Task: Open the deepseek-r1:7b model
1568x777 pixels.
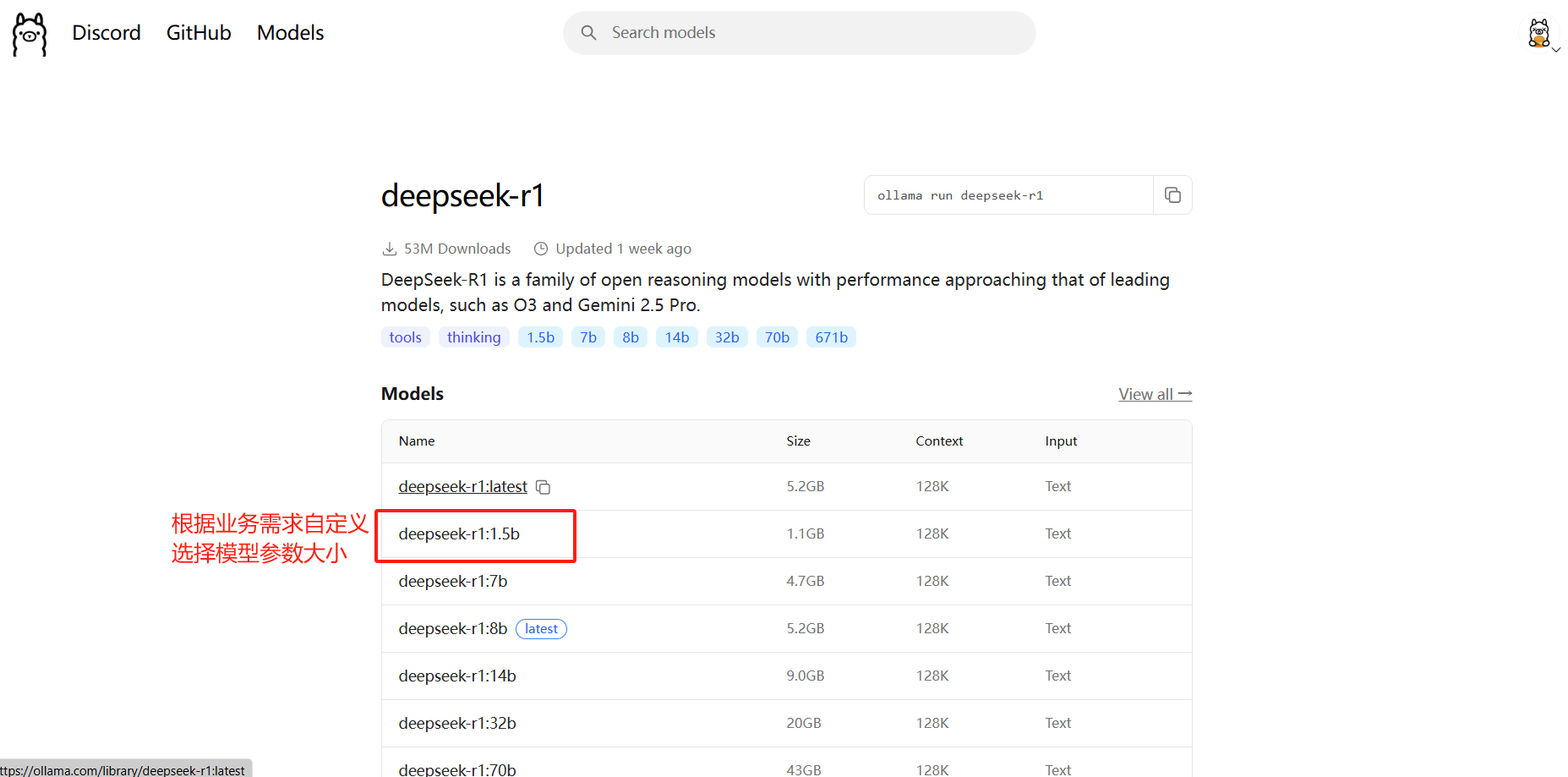Action: pos(453,581)
